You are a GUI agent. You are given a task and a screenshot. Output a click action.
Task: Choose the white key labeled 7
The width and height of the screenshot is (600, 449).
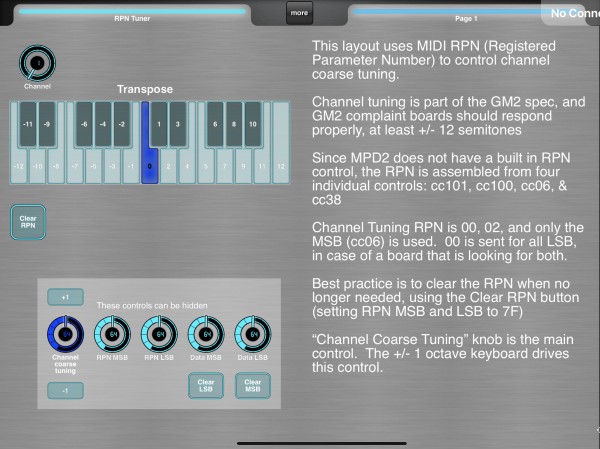coord(225,166)
